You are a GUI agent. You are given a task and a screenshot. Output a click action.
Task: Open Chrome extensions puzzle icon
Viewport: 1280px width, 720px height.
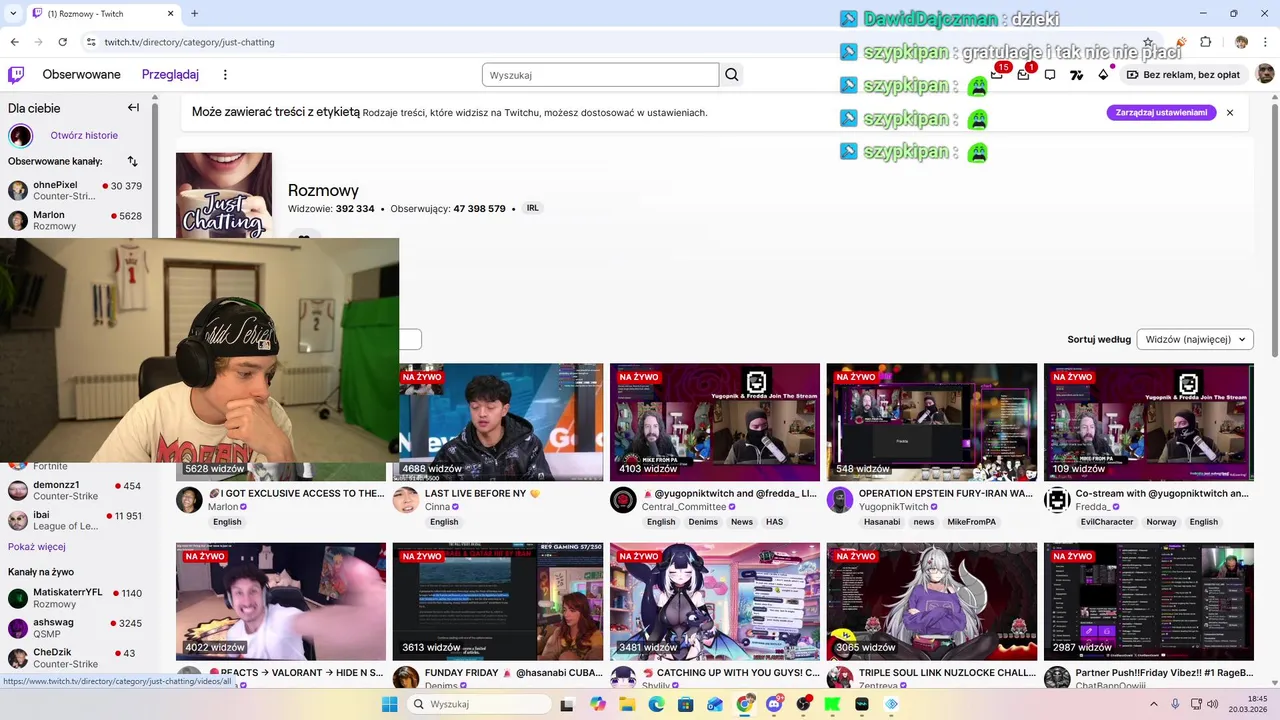tap(1206, 42)
